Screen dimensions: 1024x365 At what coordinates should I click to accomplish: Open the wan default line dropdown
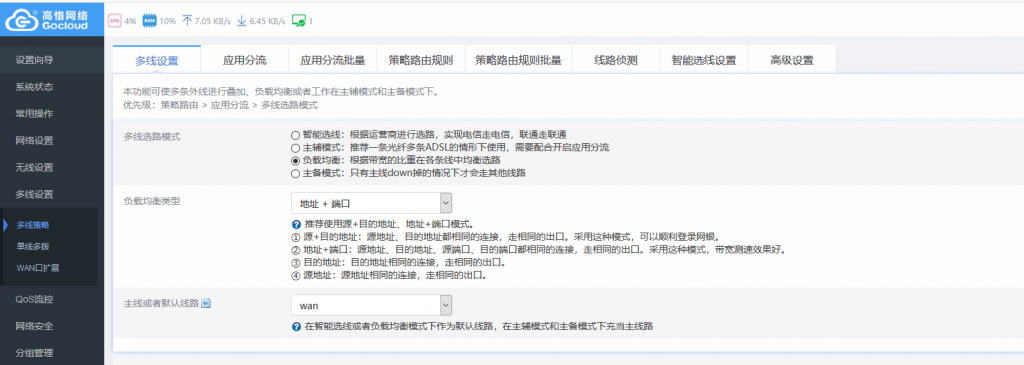click(372, 305)
